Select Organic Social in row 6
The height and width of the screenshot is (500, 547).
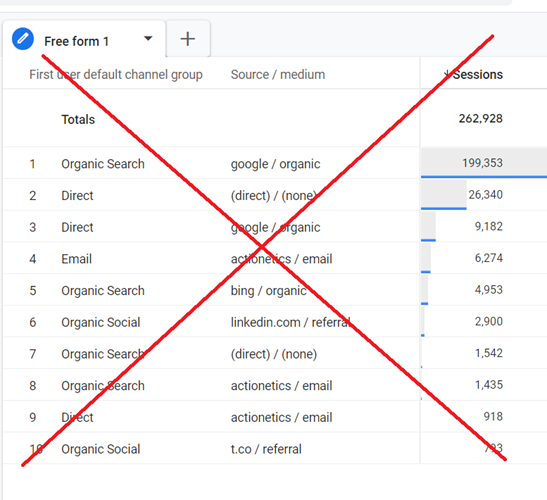coord(101,323)
